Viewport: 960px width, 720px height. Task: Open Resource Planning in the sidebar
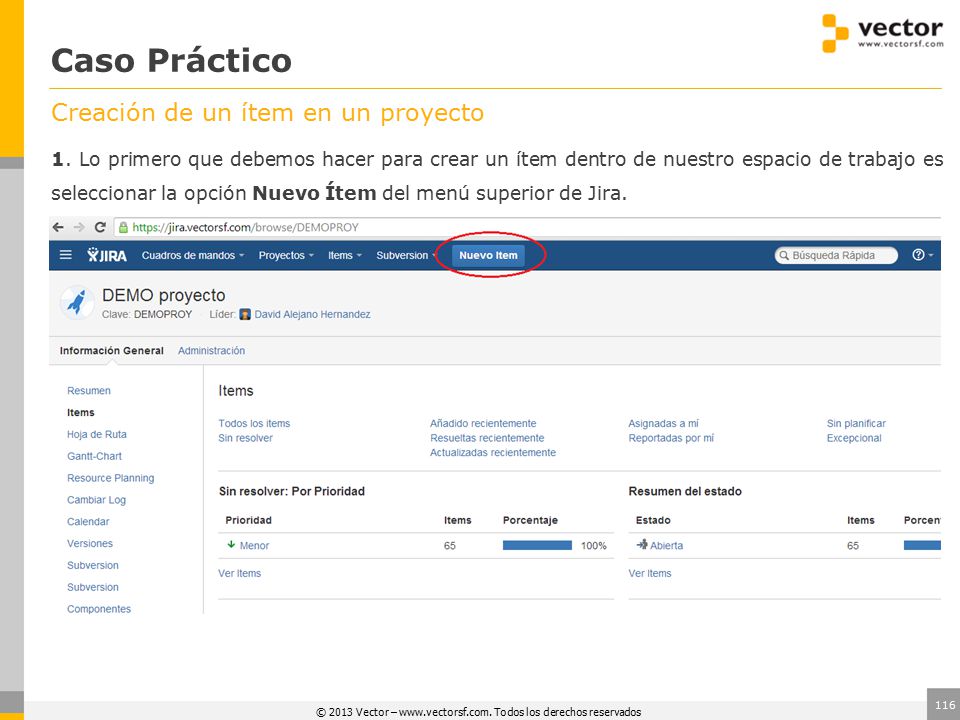[x=111, y=478]
